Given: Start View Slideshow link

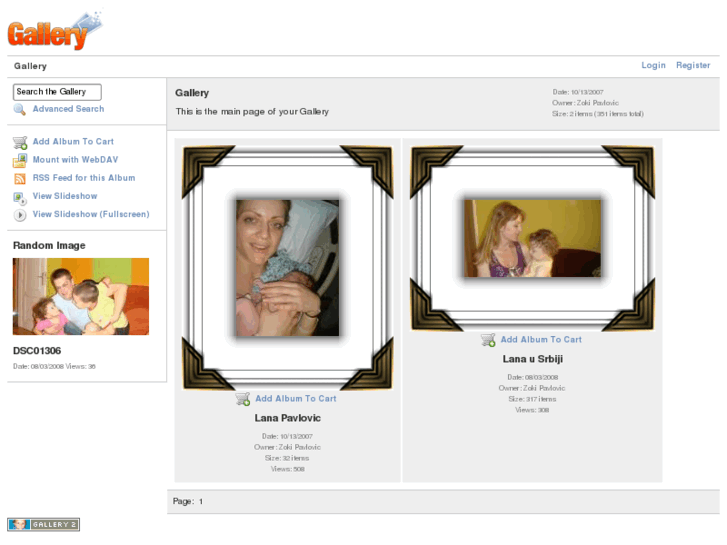Looking at the screenshot, I should pos(65,196).
